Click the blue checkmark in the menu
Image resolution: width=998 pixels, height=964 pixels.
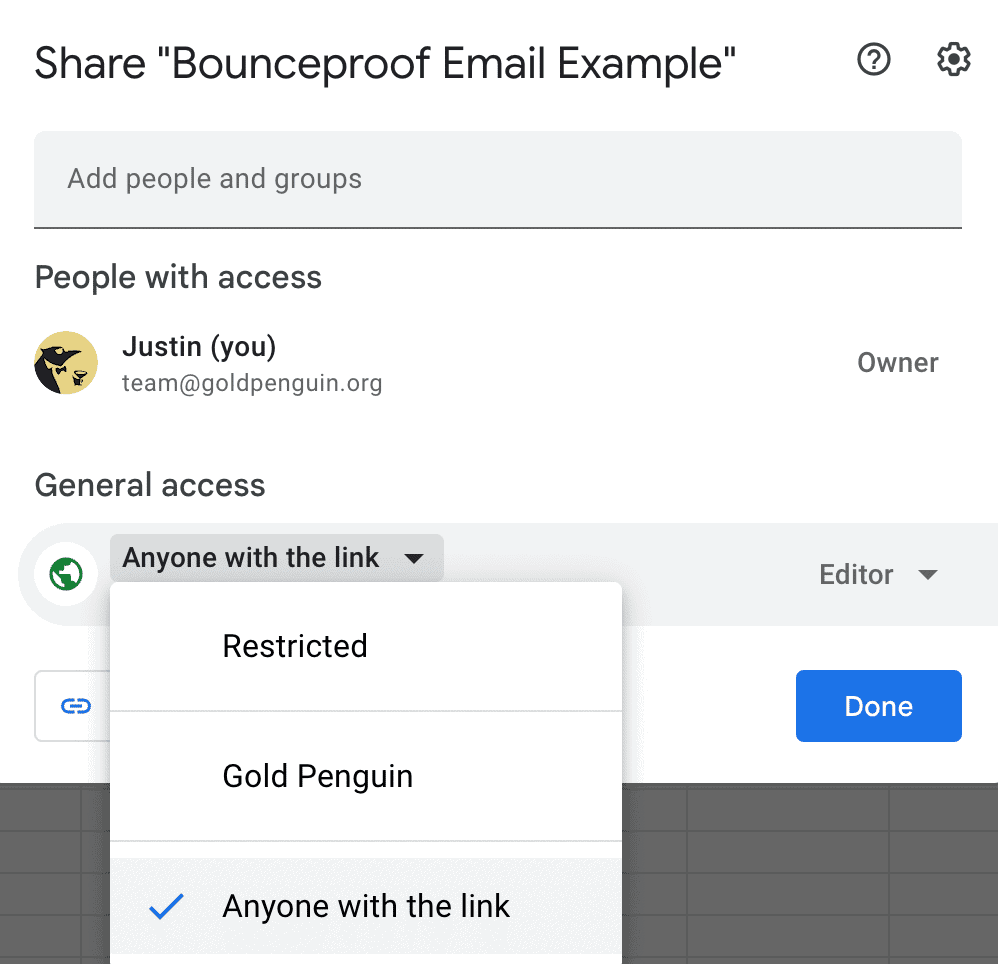click(166, 906)
